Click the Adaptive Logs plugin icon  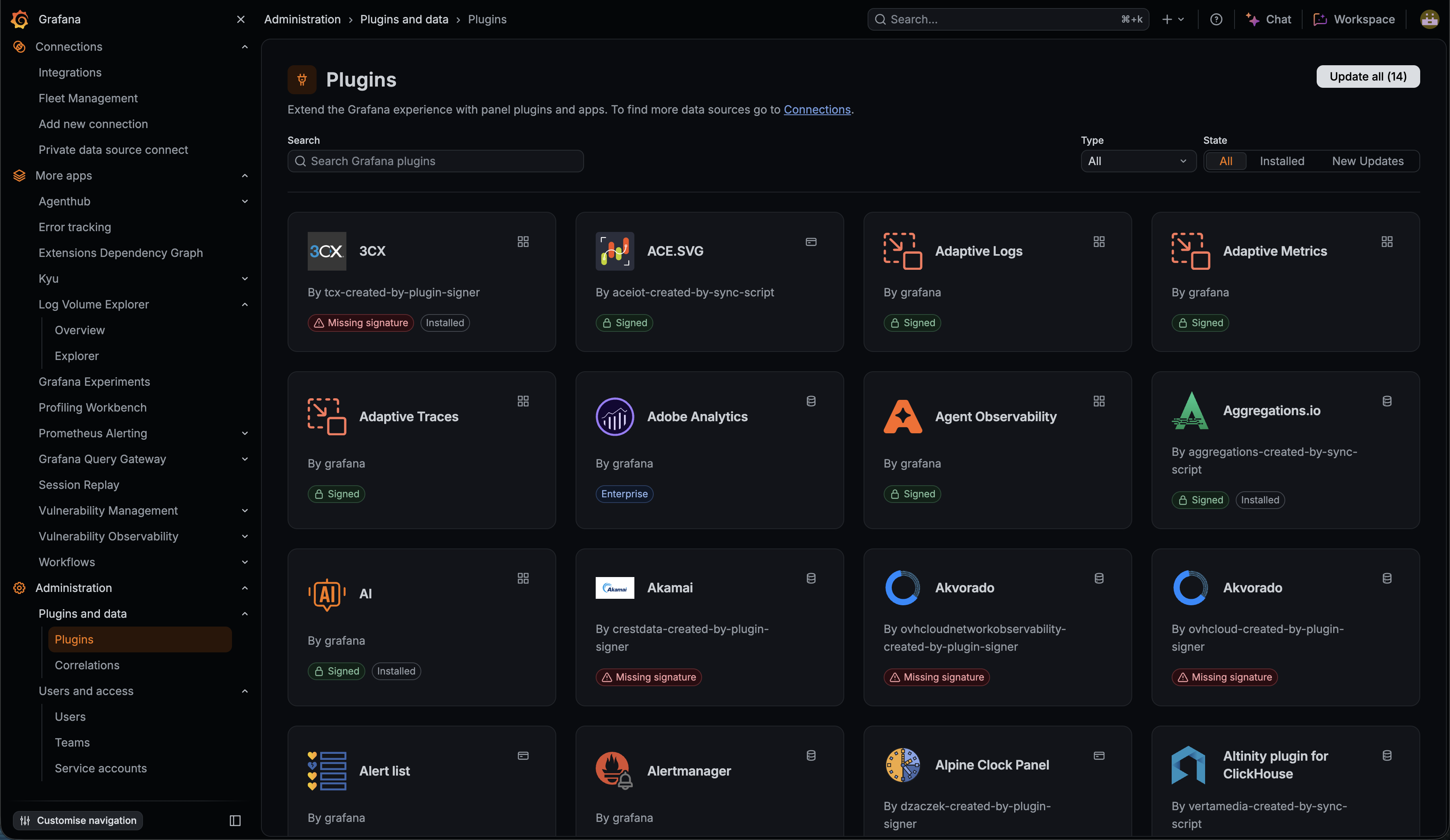point(902,251)
